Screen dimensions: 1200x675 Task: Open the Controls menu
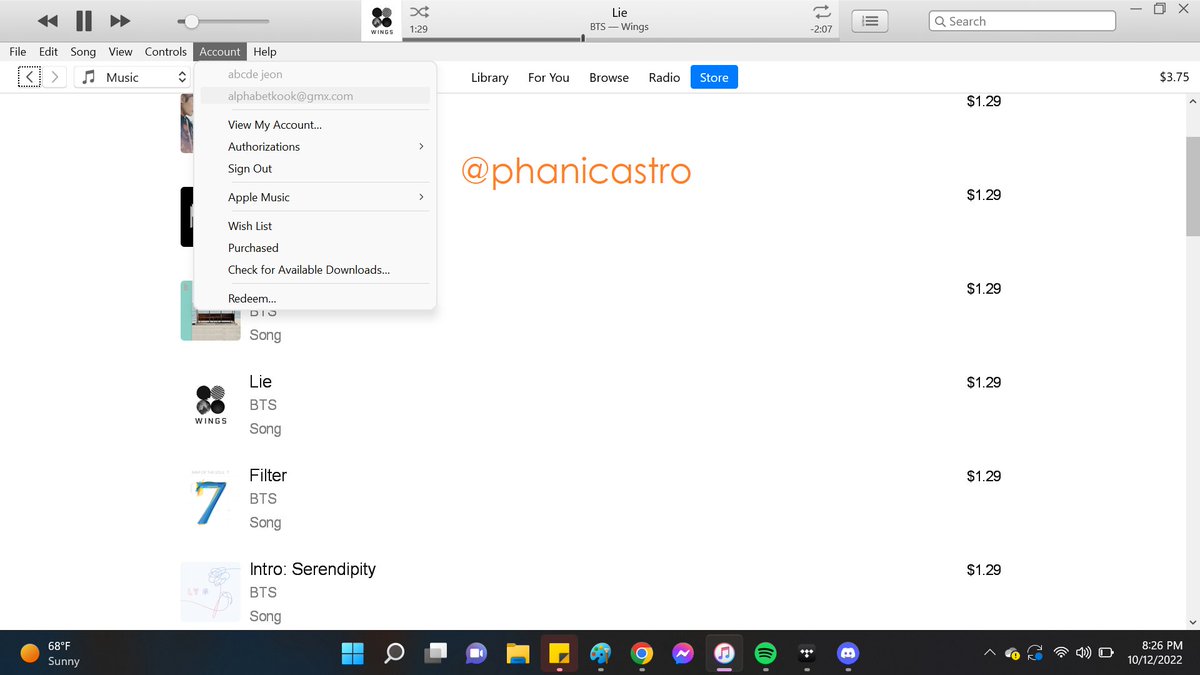point(165,52)
